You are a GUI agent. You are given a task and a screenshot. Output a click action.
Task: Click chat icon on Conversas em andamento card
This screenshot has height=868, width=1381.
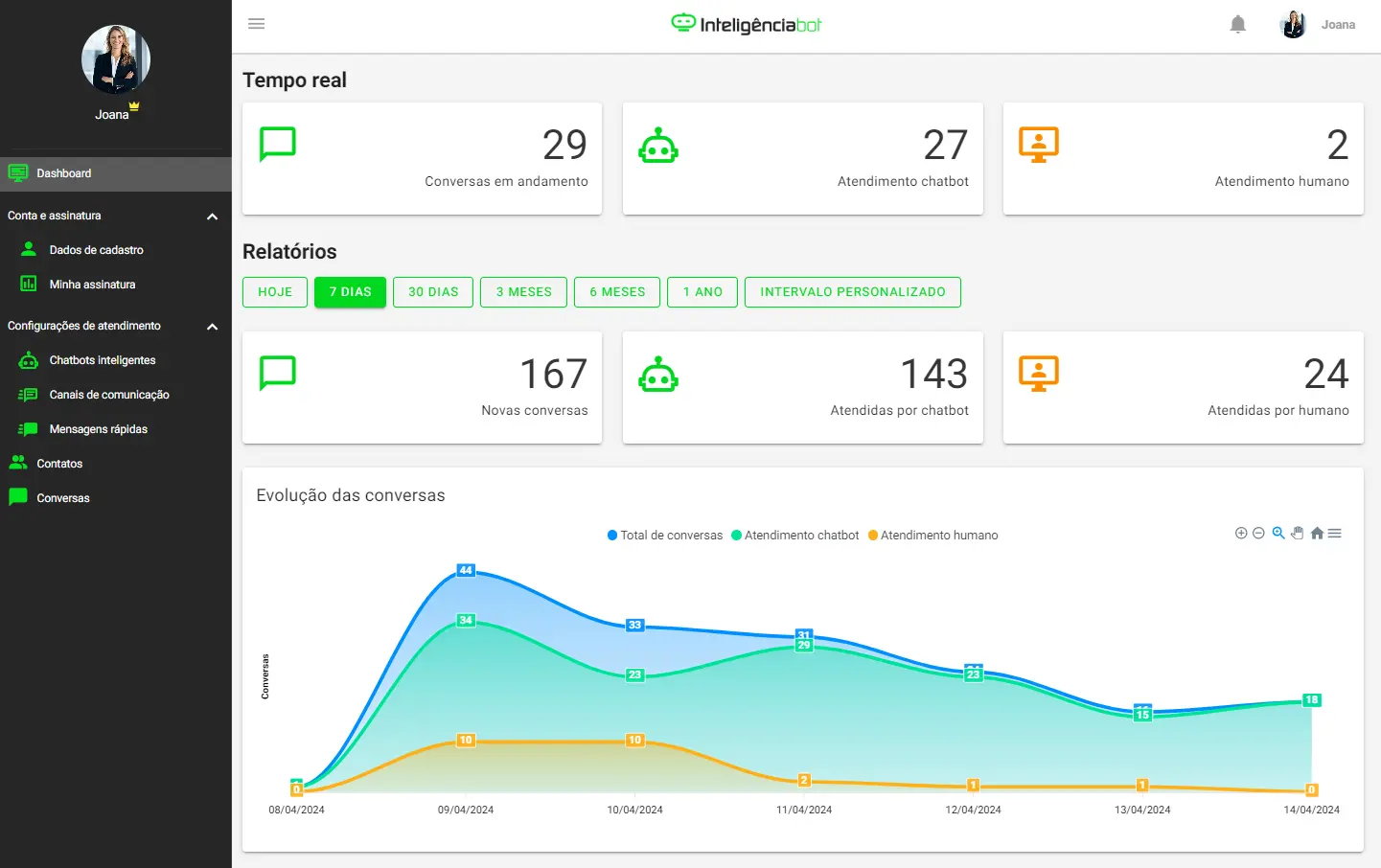[x=278, y=146]
